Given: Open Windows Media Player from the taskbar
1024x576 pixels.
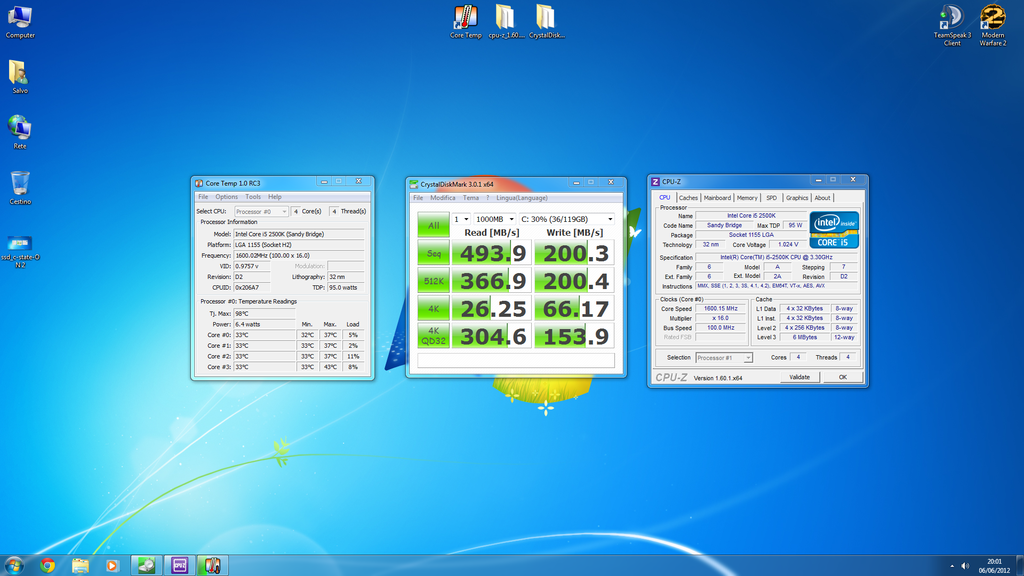Looking at the screenshot, I should click(112, 566).
